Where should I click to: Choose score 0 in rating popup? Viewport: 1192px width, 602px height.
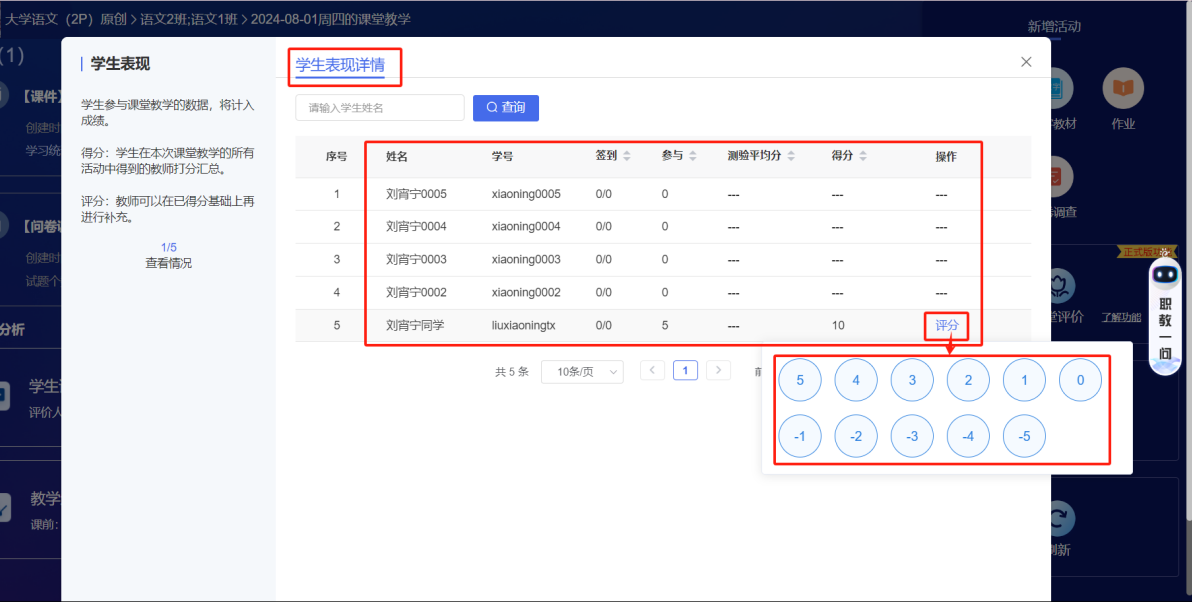(x=1080, y=381)
